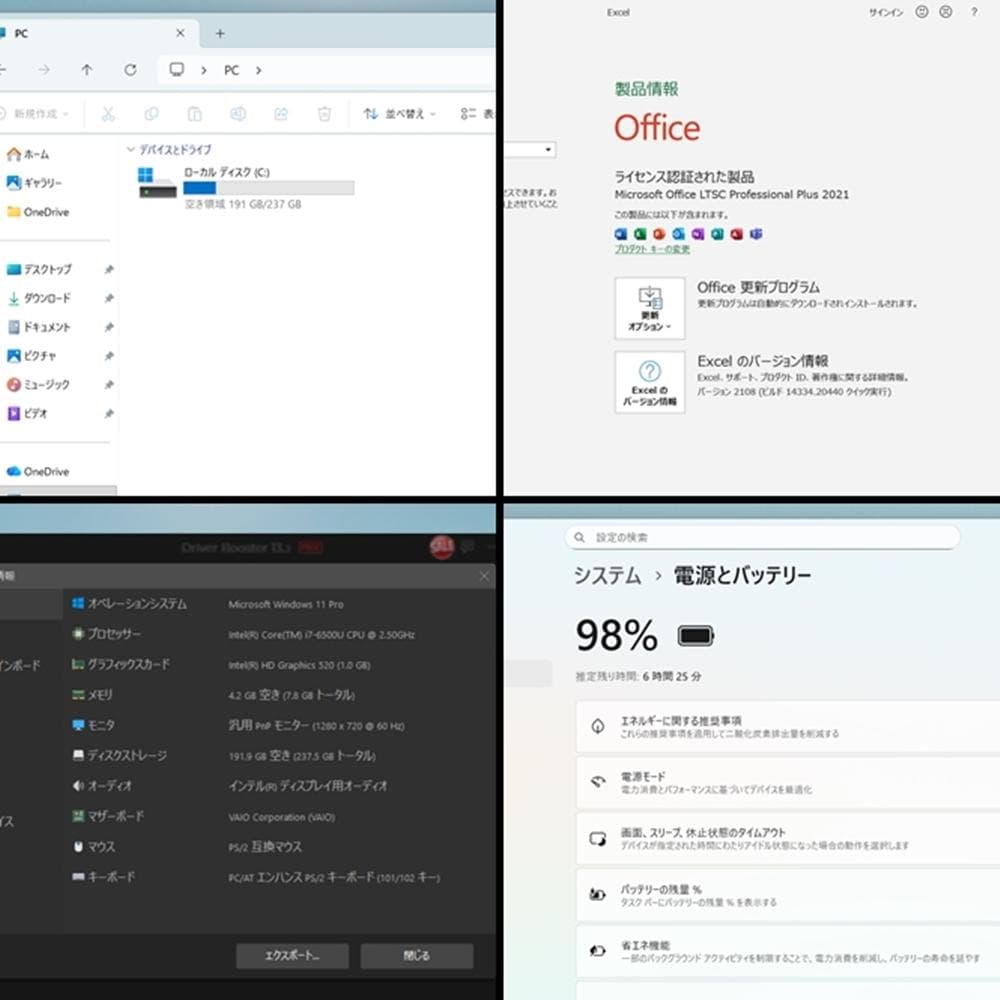Click the Cut icon on the Explorer toolbar
This screenshot has height=1000, width=1000.
(108, 114)
